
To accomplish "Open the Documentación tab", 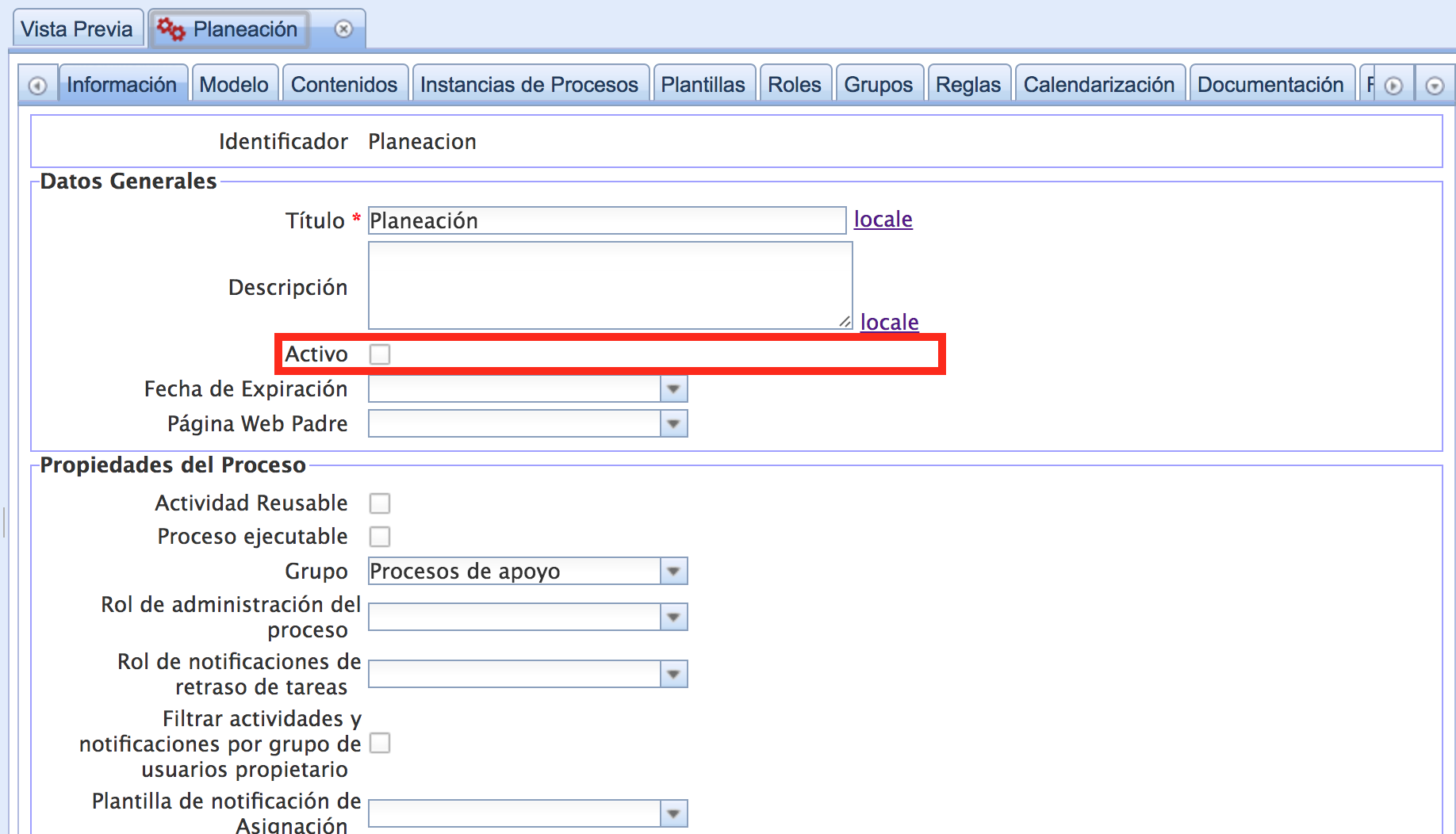I will [1270, 84].
